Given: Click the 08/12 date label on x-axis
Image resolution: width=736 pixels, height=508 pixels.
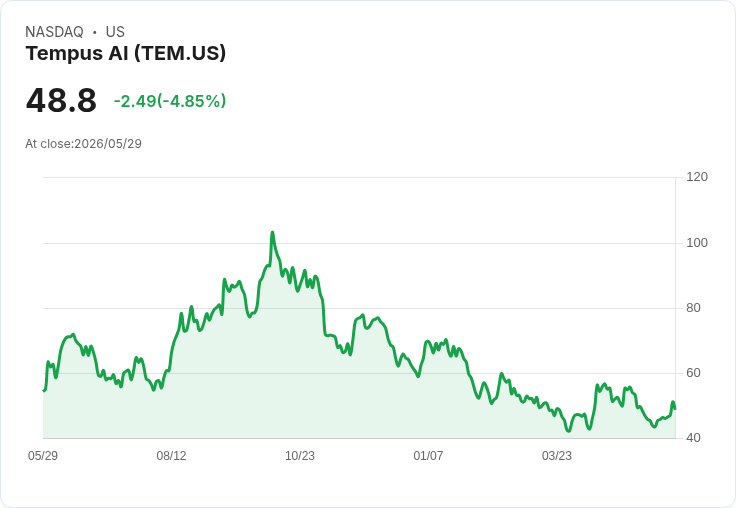Looking at the screenshot, I should tap(171, 456).
